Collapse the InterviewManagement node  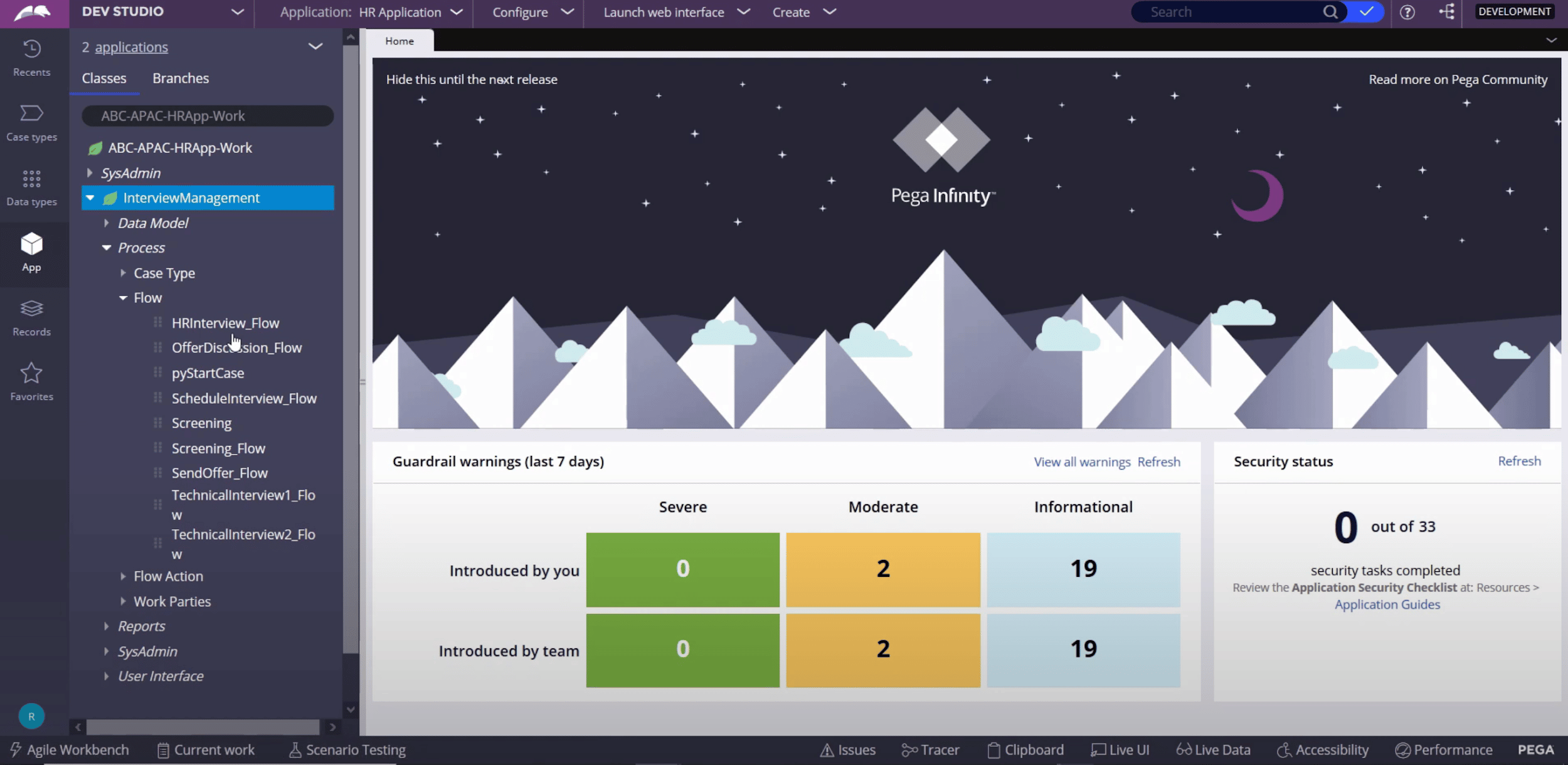tap(90, 198)
